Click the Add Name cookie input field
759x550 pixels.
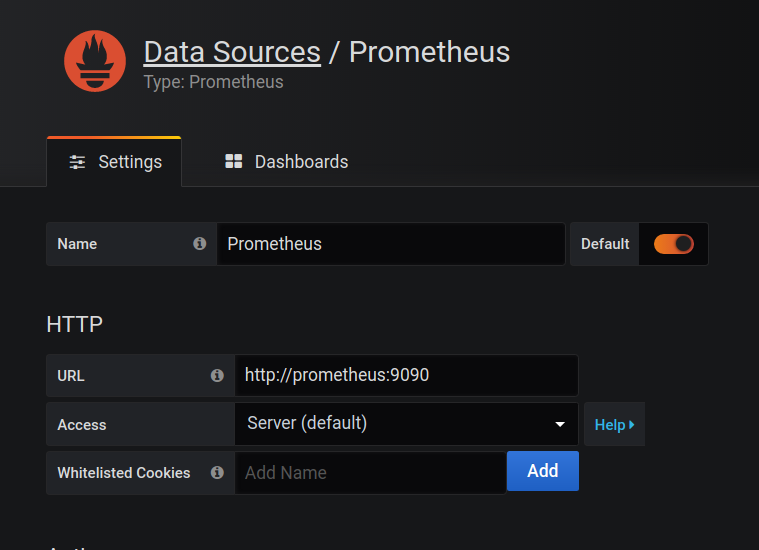coord(370,473)
